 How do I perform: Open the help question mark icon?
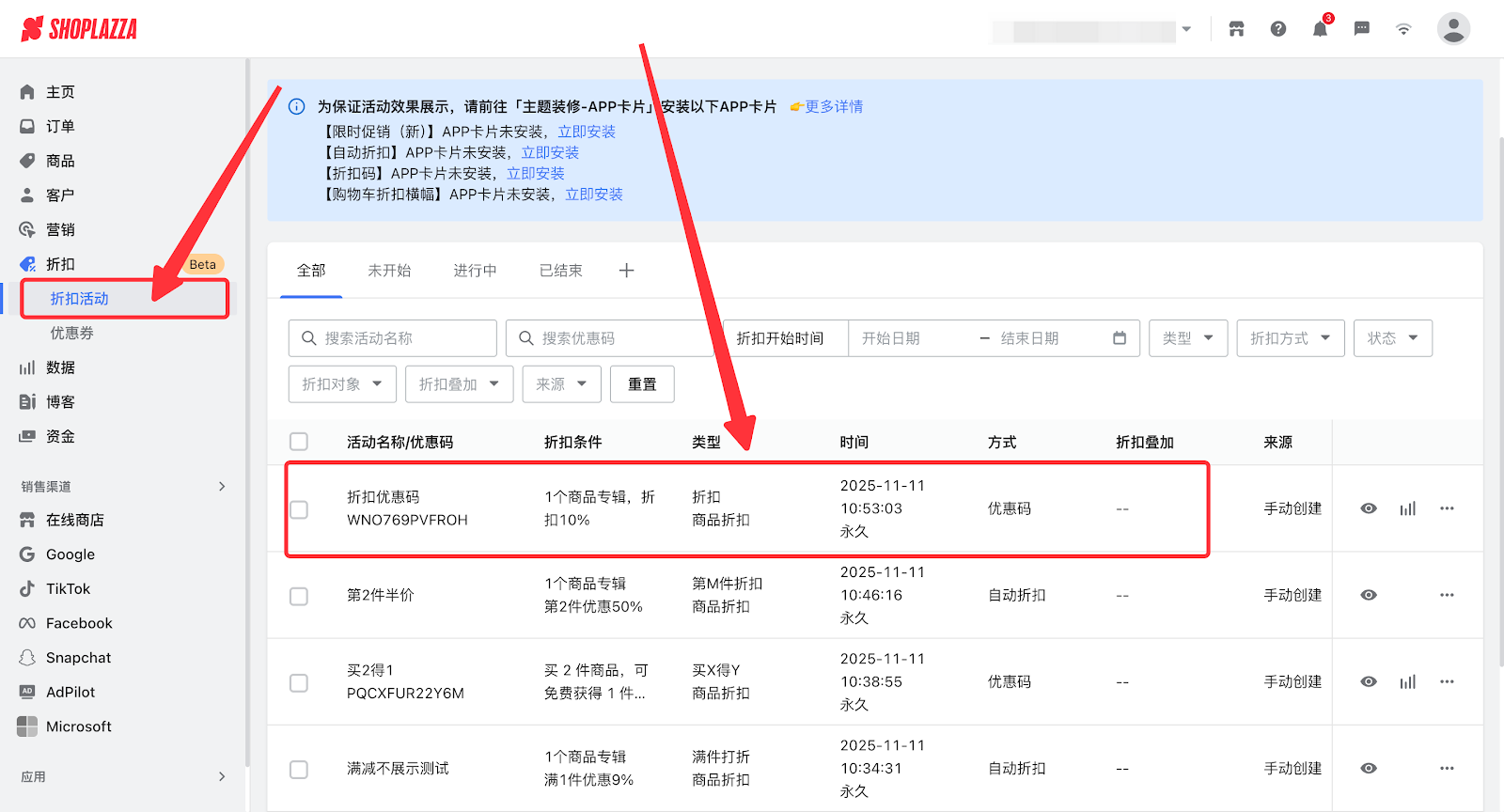coord(1277,29)
